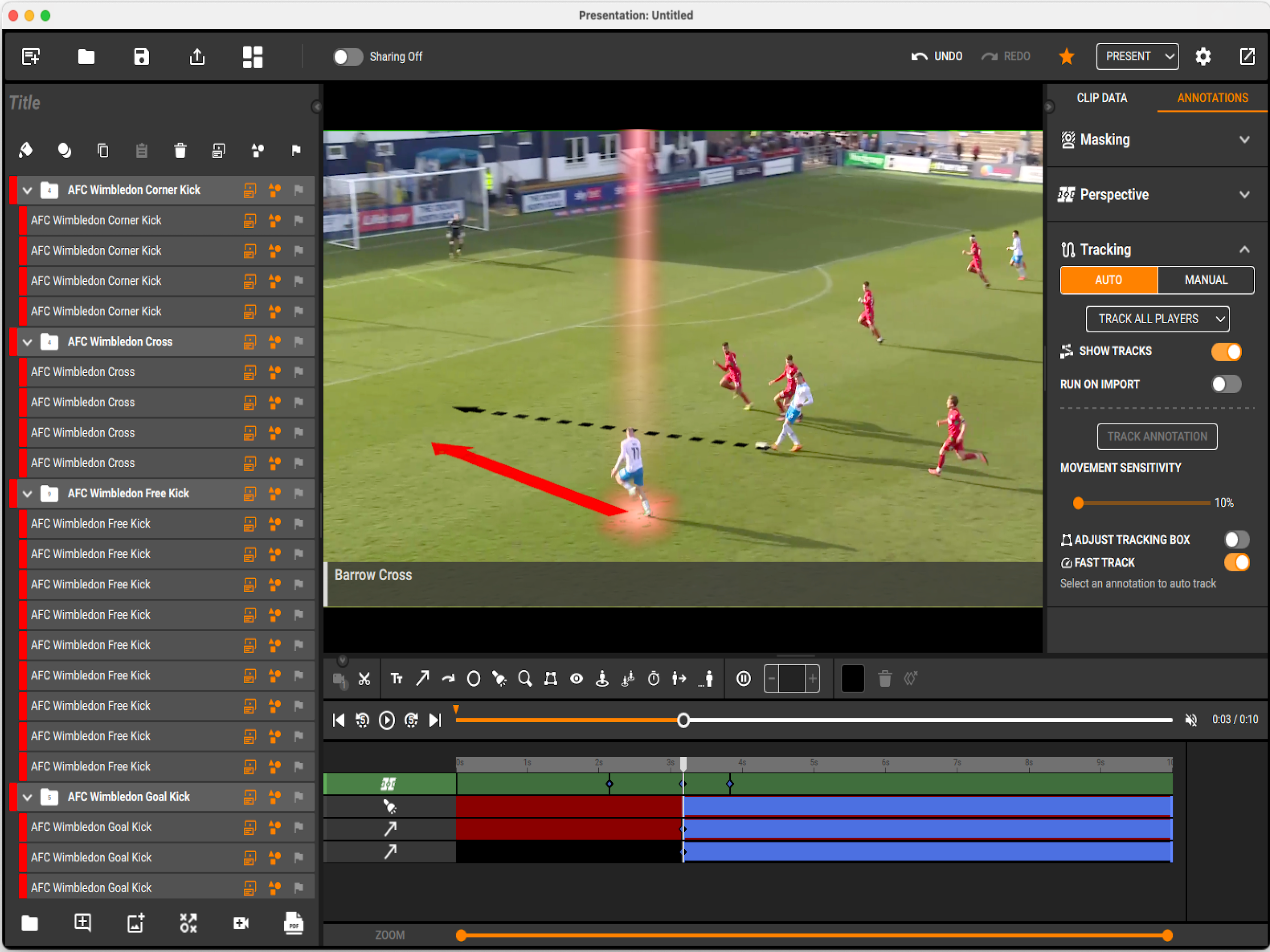1270x952 pixels.
Task: Open the black color swatch
Action: click(852, 679)
